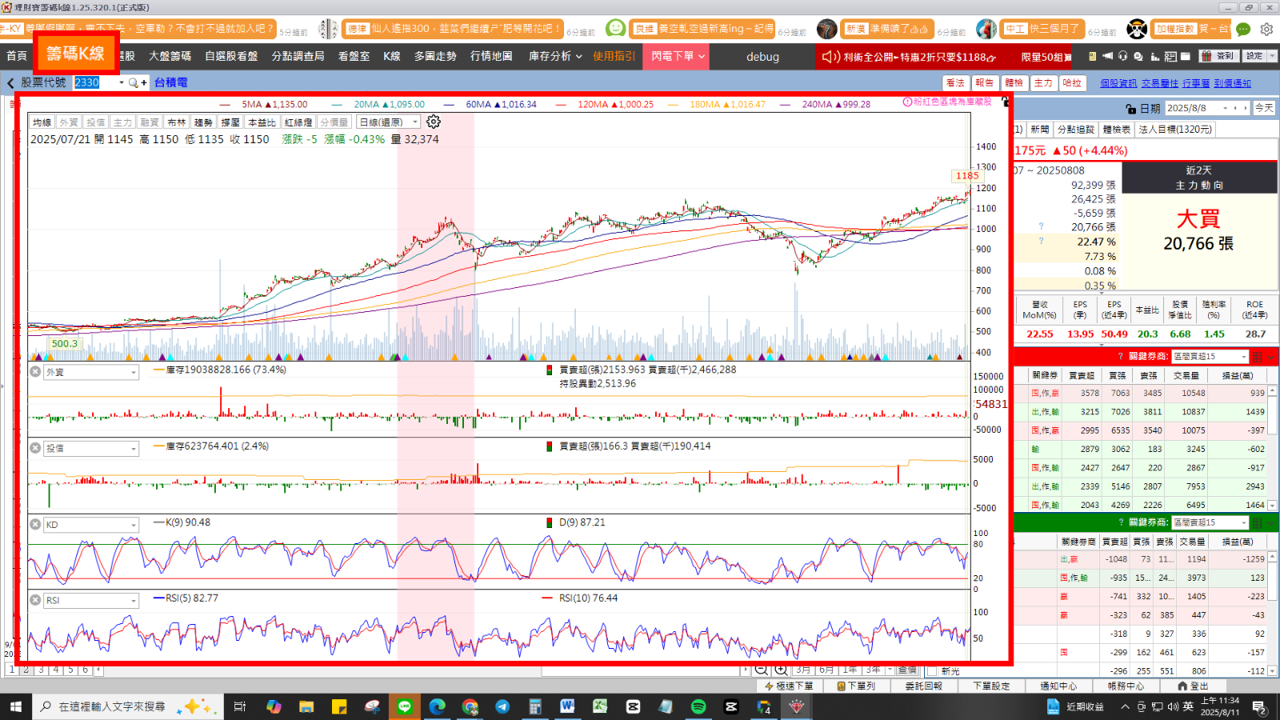Click the headset support icon in top bar
The width and height of the screenshot is (1280, 720).
click(x=1124, y=56)
